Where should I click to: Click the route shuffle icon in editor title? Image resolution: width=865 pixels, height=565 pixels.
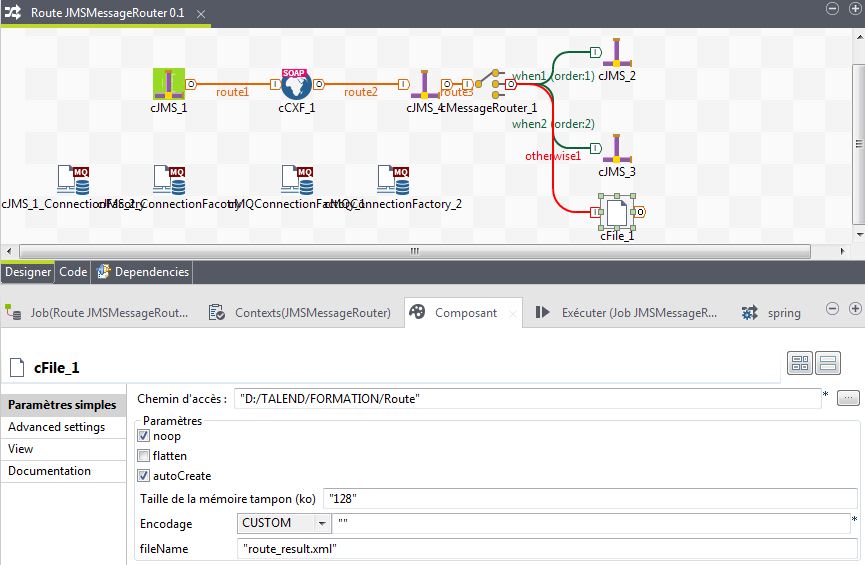(x=13, y=12)
